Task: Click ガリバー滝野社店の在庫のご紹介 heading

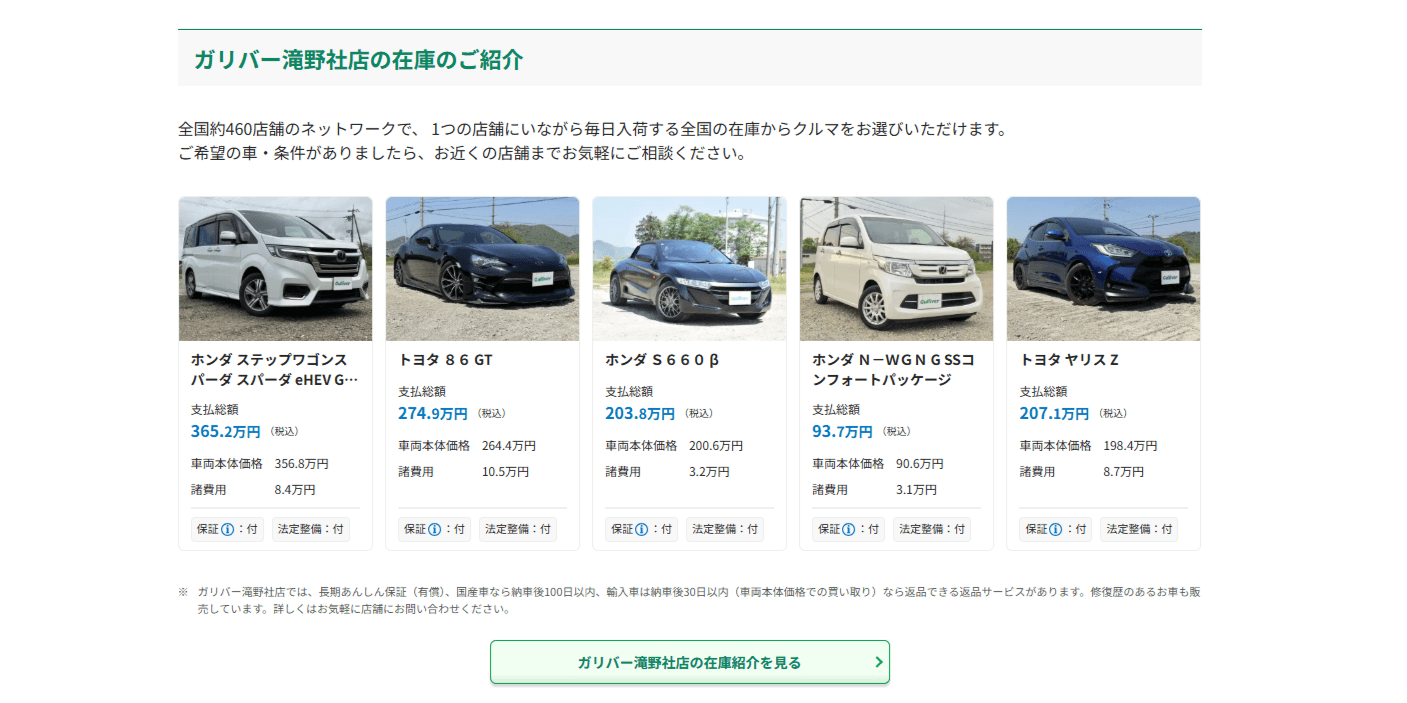Action: click(x=358, y=59)
